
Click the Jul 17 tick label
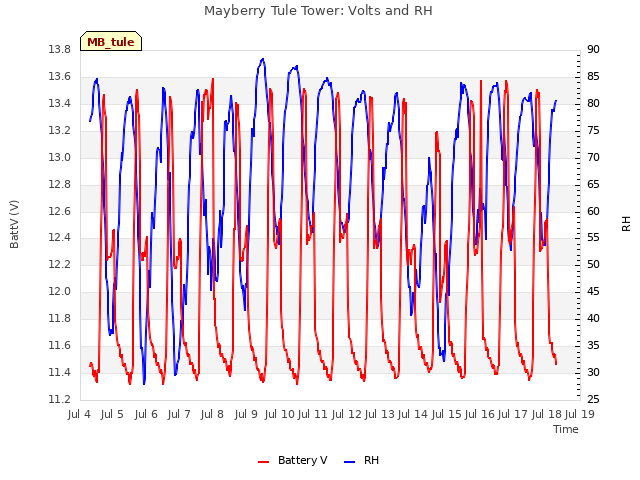coord(513,414)
